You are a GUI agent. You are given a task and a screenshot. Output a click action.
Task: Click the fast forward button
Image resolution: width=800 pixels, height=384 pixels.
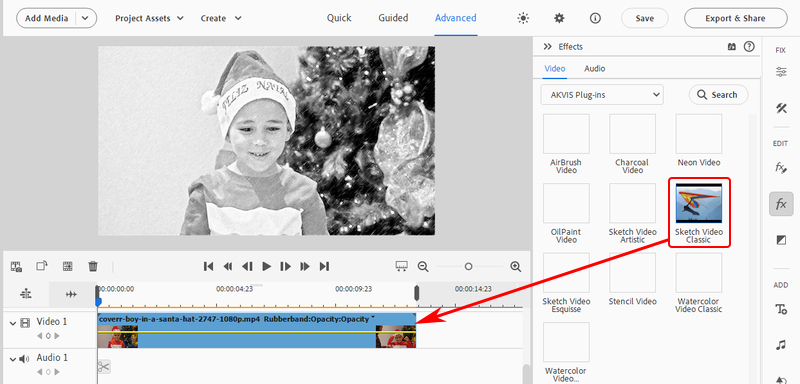click(305, 266)
